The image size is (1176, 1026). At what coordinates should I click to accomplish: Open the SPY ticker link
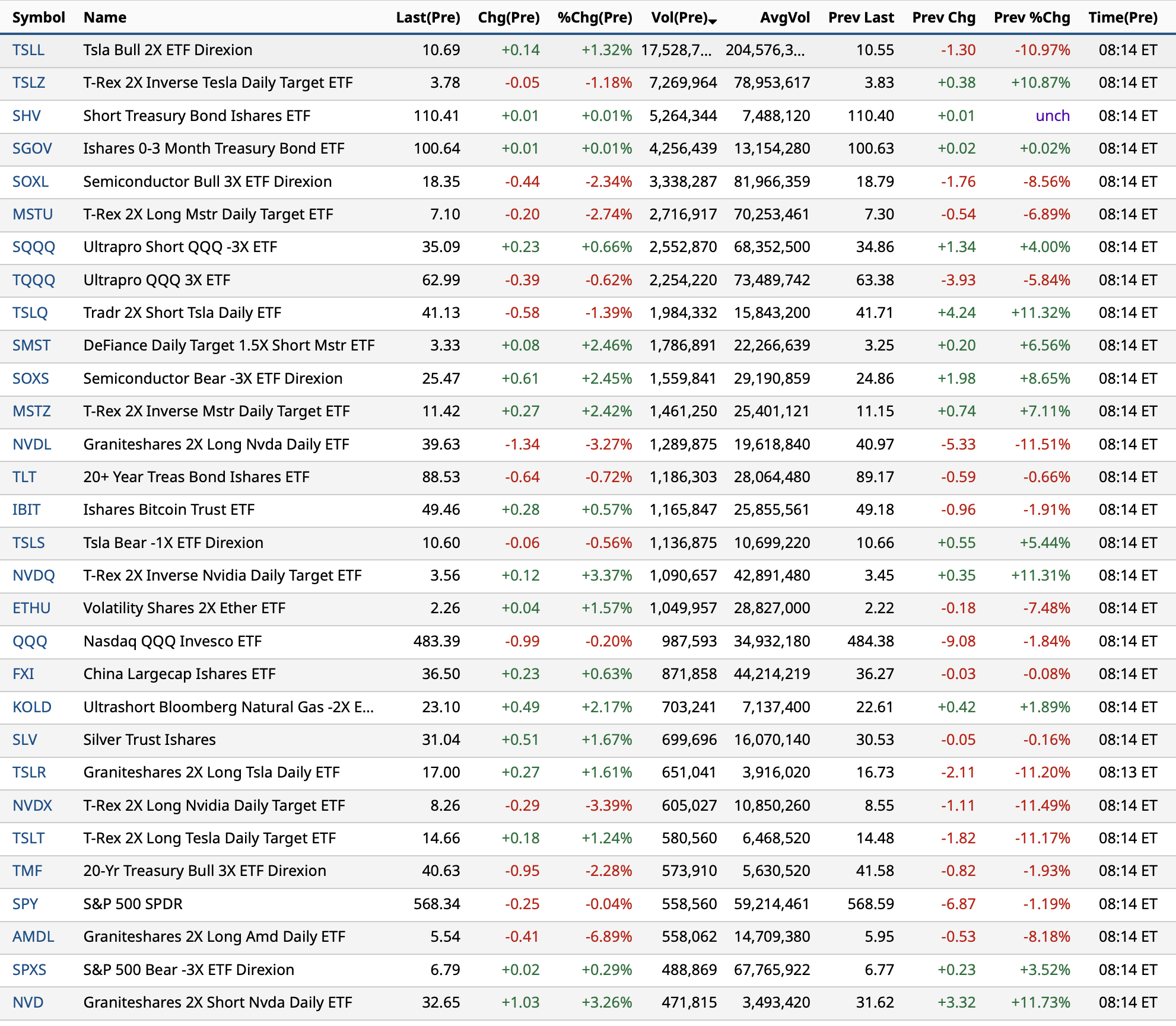point(26,904)
